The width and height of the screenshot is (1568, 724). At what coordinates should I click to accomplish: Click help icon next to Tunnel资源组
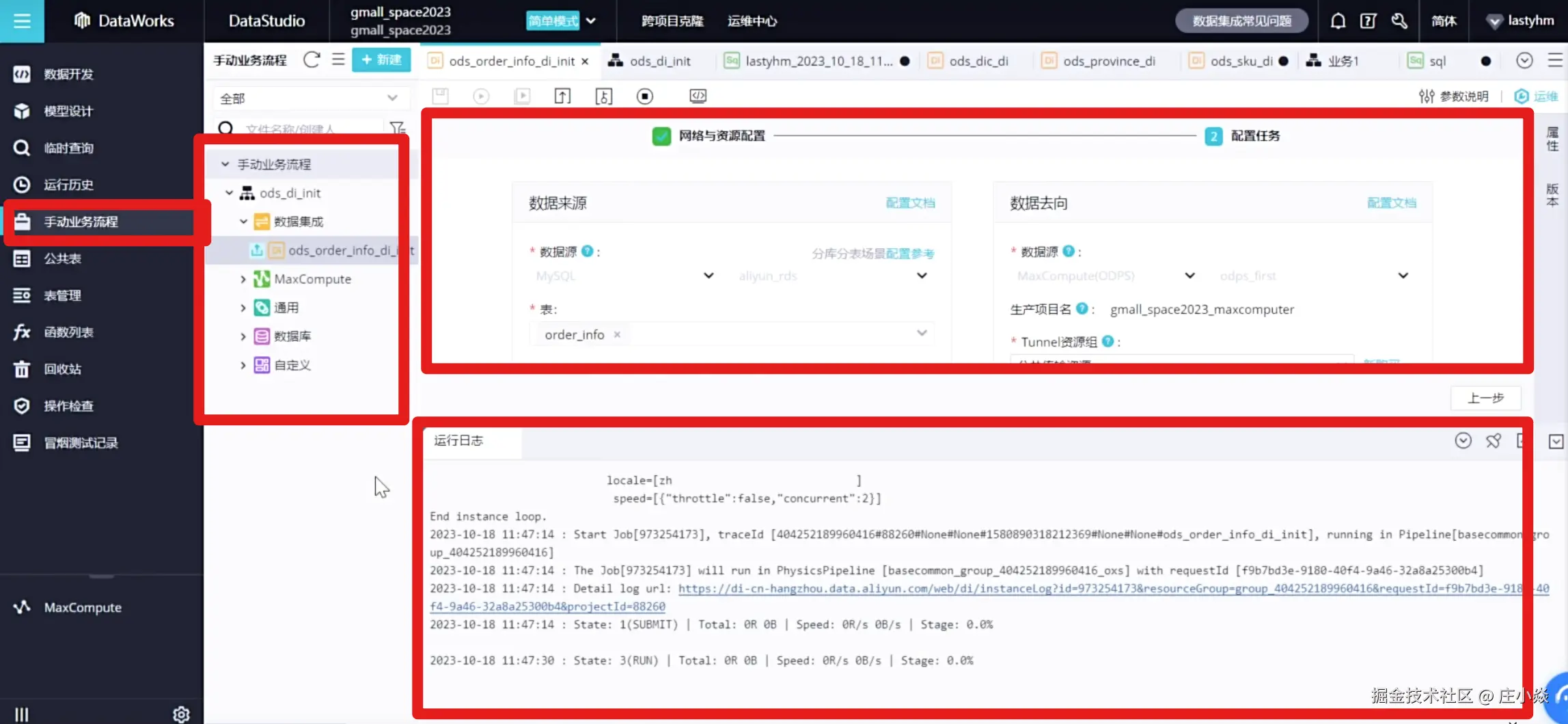click(1108, 341)
